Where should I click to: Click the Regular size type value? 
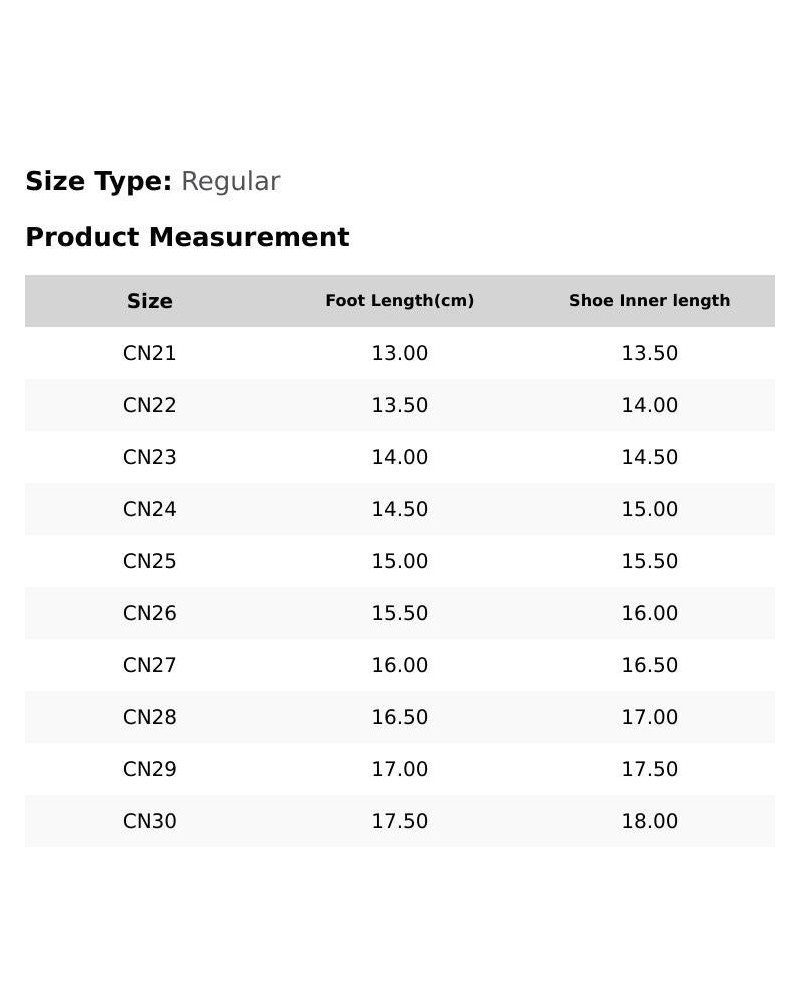230,182
